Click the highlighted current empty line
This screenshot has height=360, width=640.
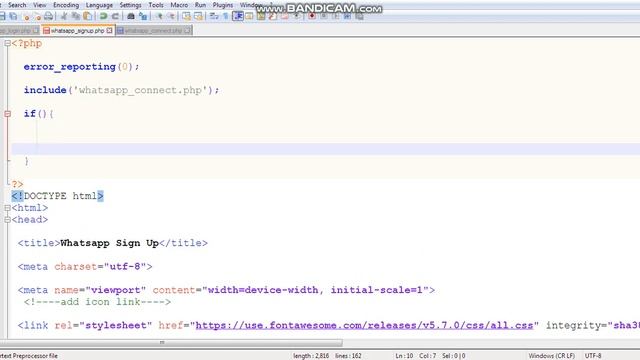click(326, 149)
